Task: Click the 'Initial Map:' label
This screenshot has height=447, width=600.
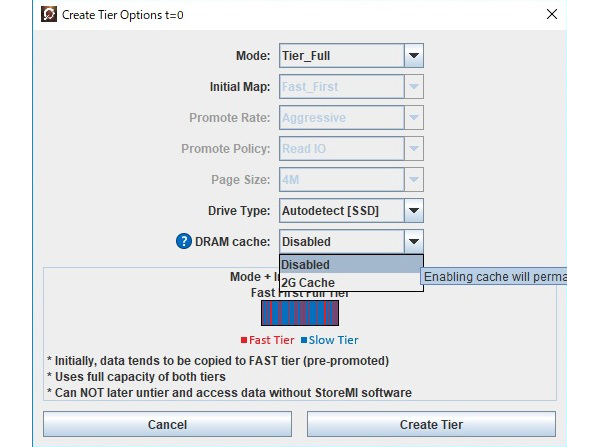Action: (x=240, y=87)
